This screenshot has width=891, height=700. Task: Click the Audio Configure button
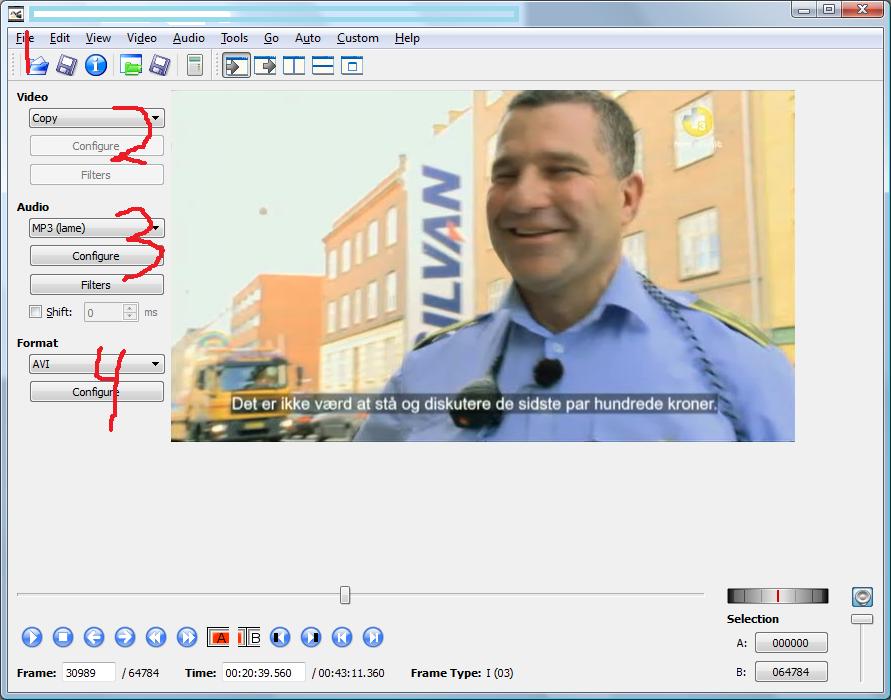97,256
